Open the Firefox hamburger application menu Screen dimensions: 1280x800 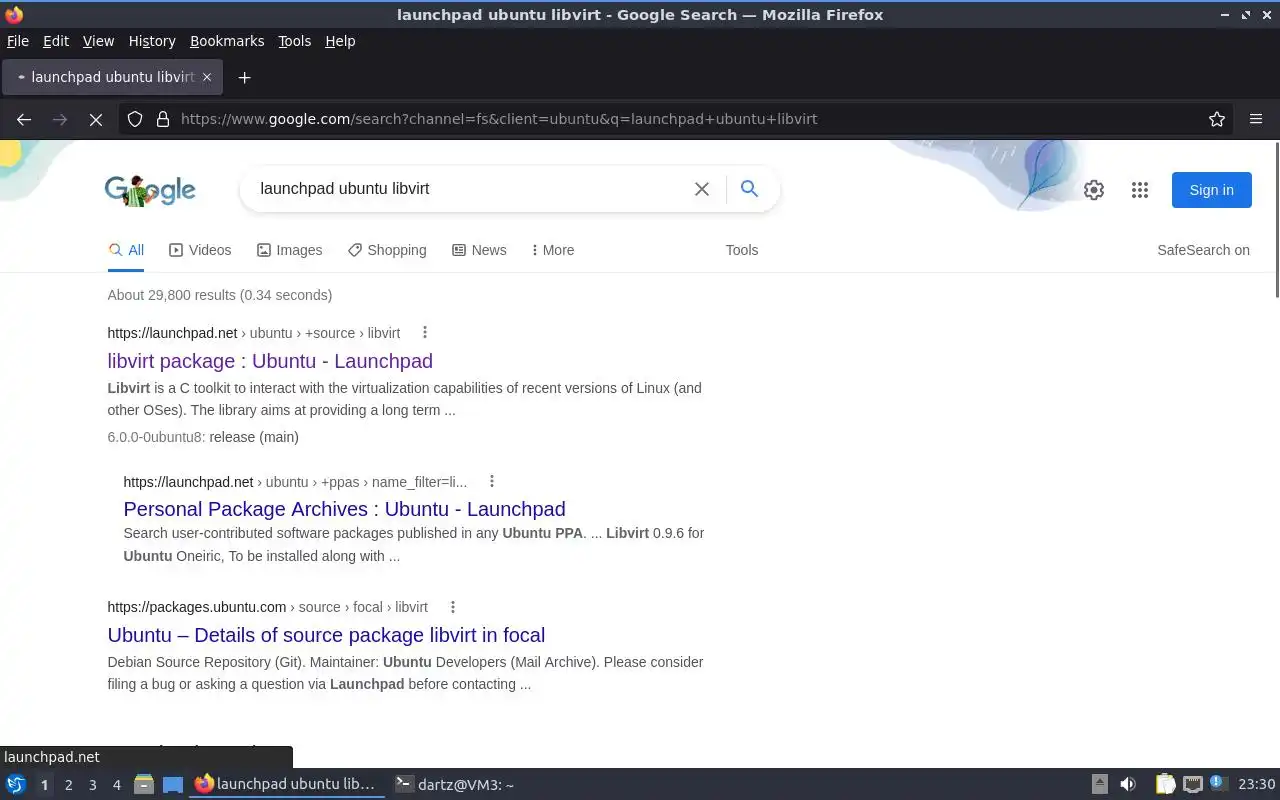click(1256, 119)
